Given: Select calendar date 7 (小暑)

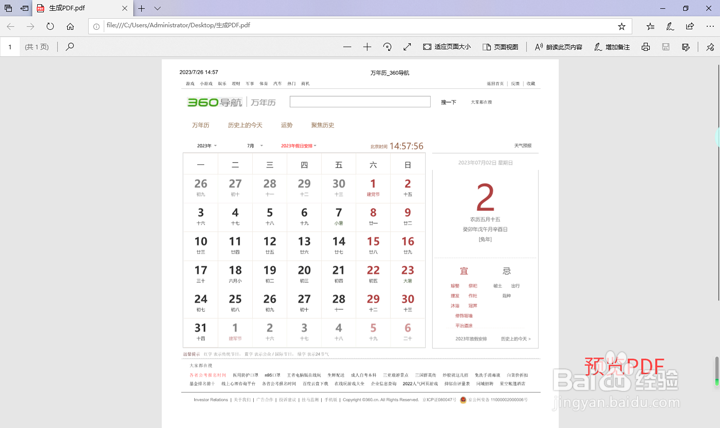Looking at the screenshot, I should pos(338,216).
